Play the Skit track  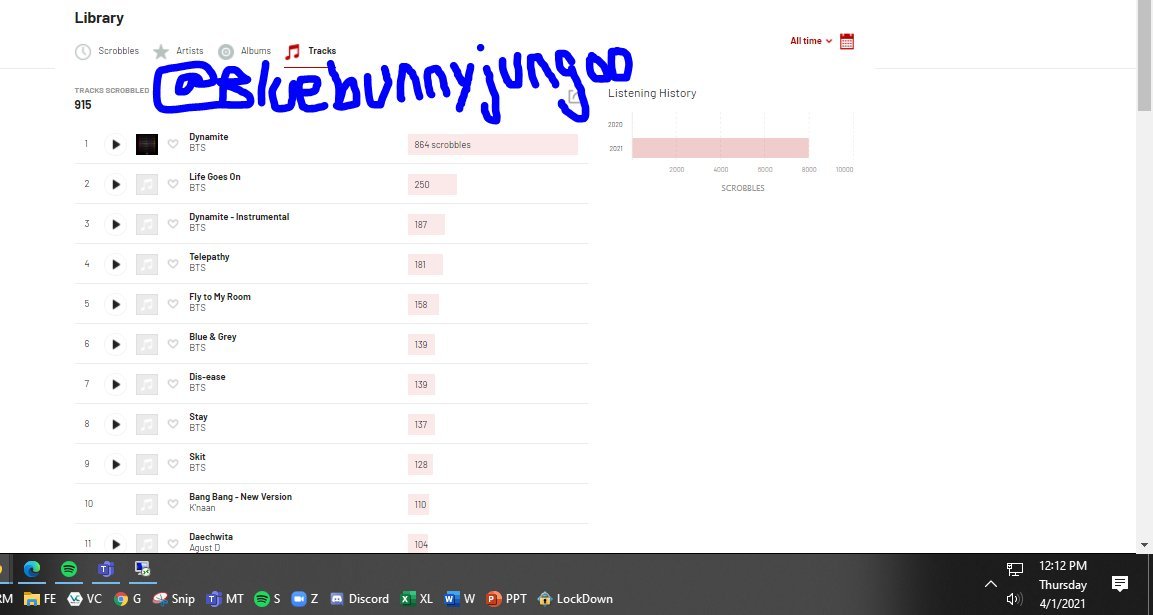(x=115, y=464)
